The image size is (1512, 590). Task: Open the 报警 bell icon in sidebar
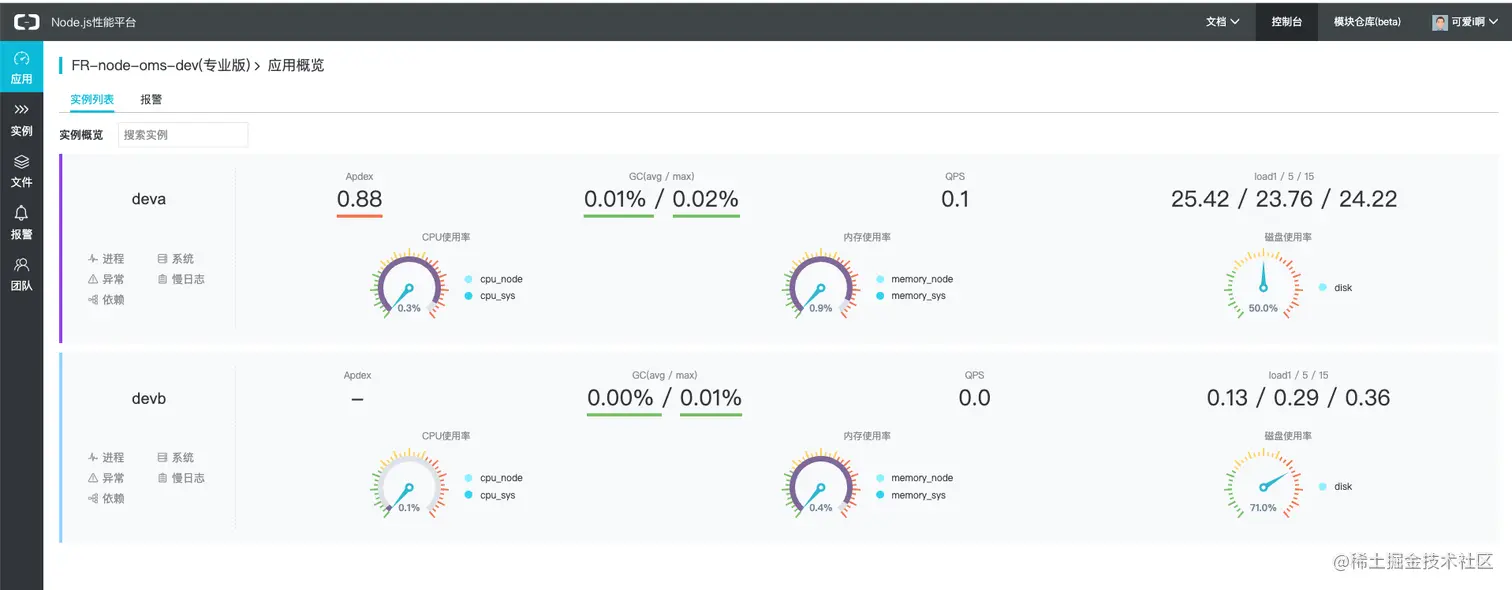click(x=21, y=213)
